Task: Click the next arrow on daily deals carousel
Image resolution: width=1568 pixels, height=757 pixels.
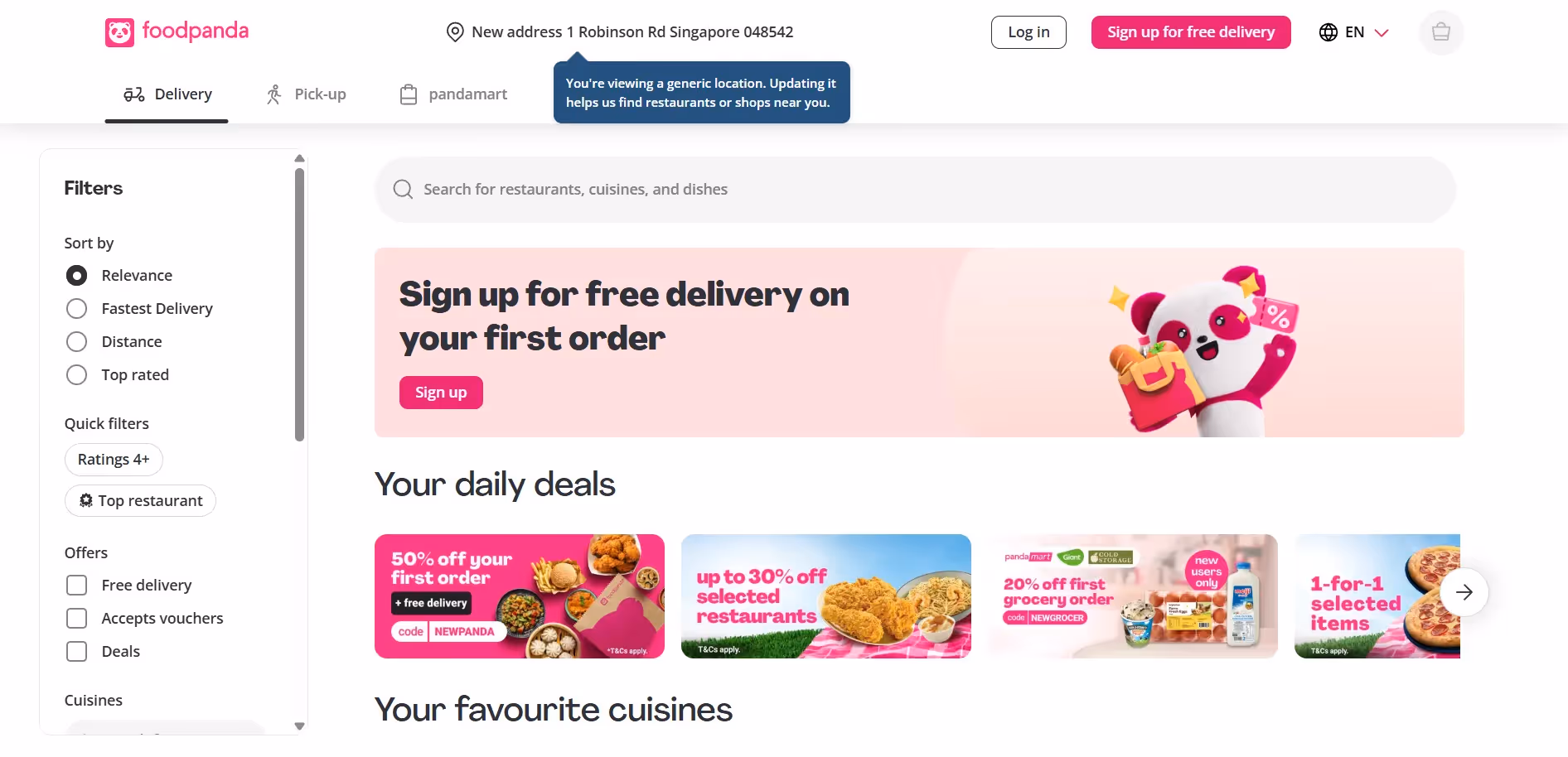Action: click(1464, 592)
